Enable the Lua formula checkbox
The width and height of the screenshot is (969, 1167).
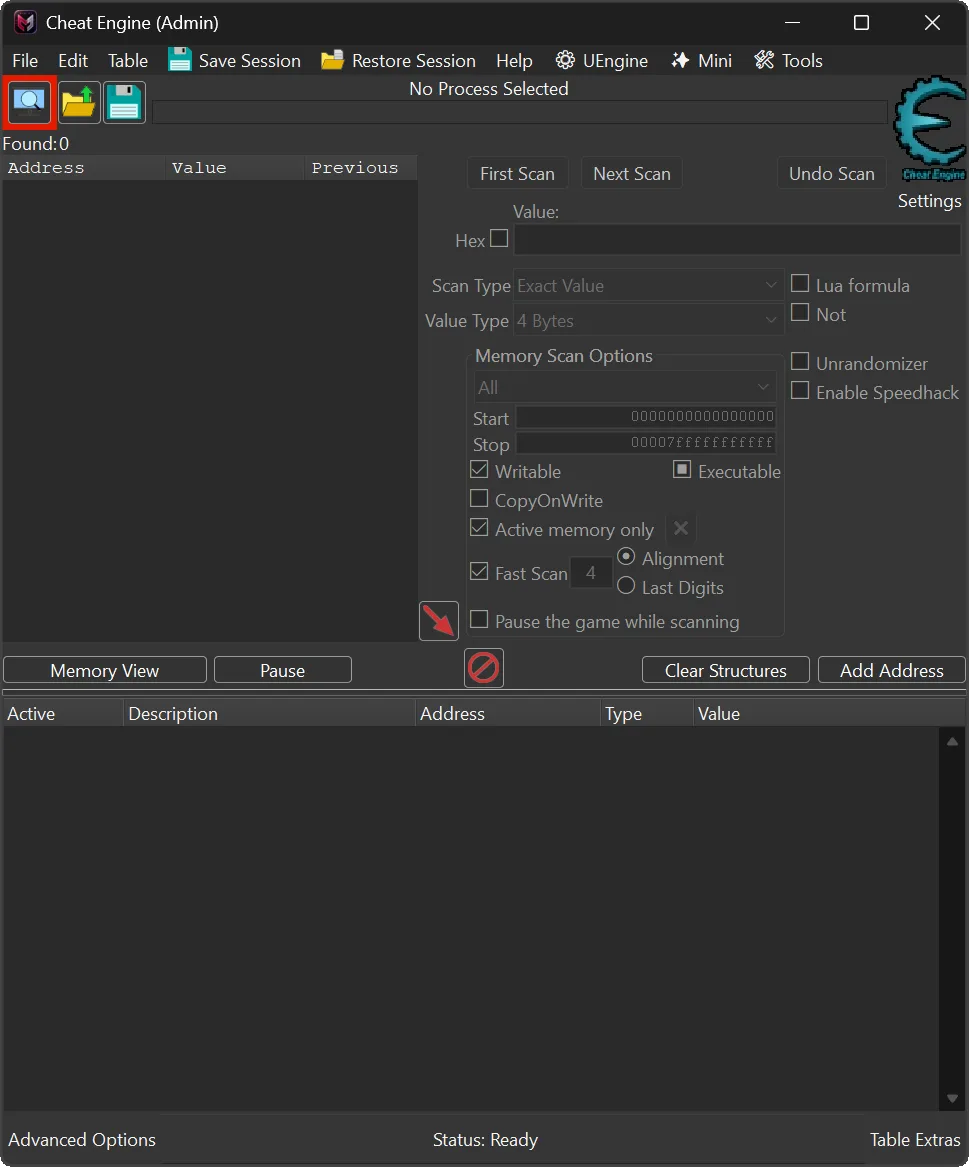800,284
